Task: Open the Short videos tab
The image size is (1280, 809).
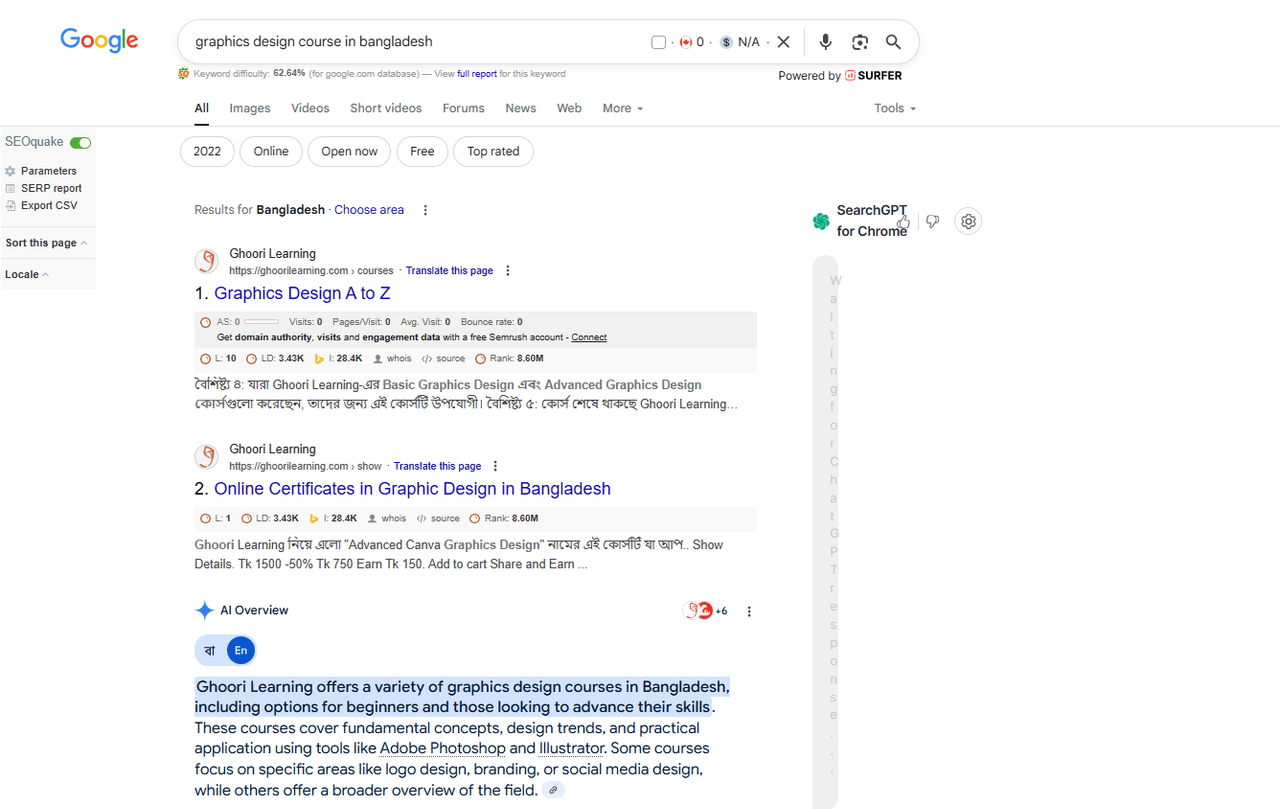Action: (x=386, y=108)
